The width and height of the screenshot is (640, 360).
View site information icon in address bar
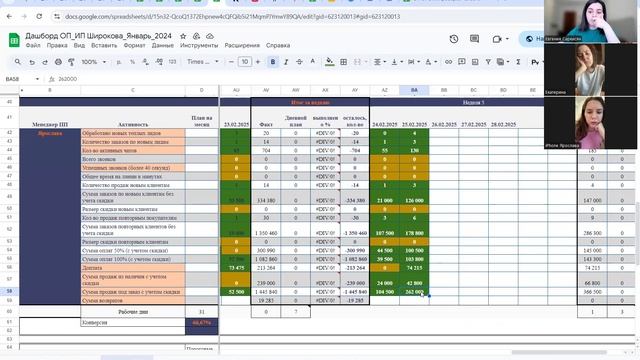click(x=57, y=16)
